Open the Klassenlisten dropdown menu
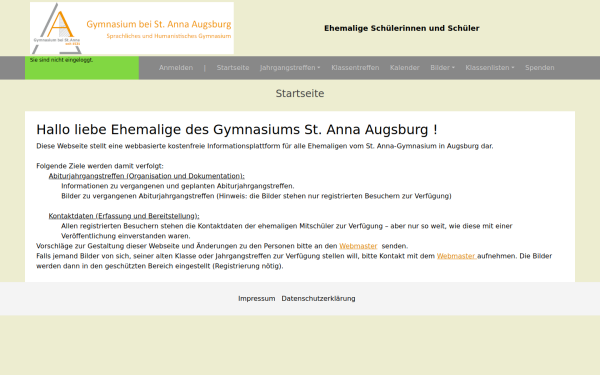600x375 pixels. point(490,68)
